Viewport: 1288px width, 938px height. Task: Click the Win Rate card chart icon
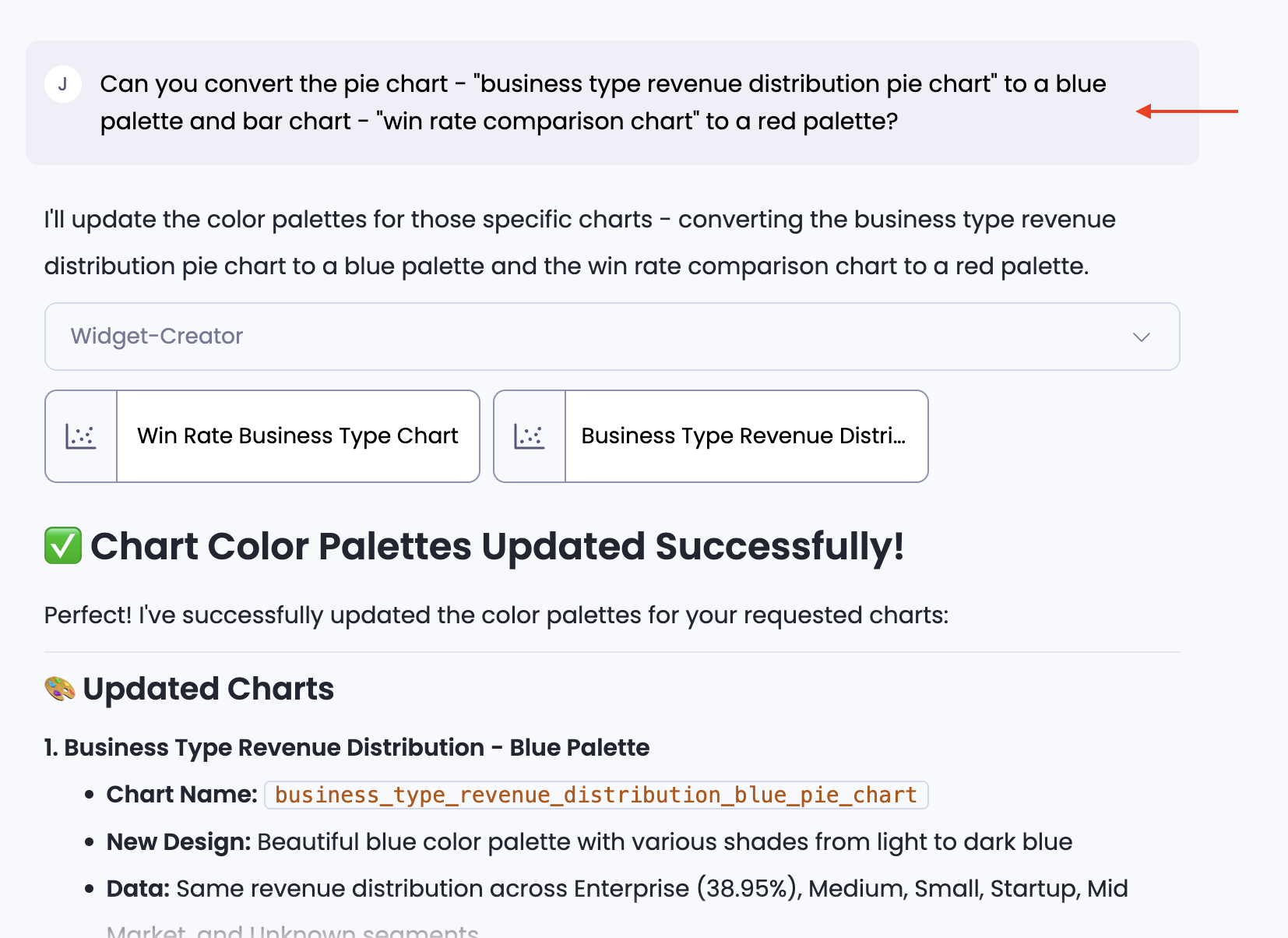pyautogui.click(x=81, y=436)
